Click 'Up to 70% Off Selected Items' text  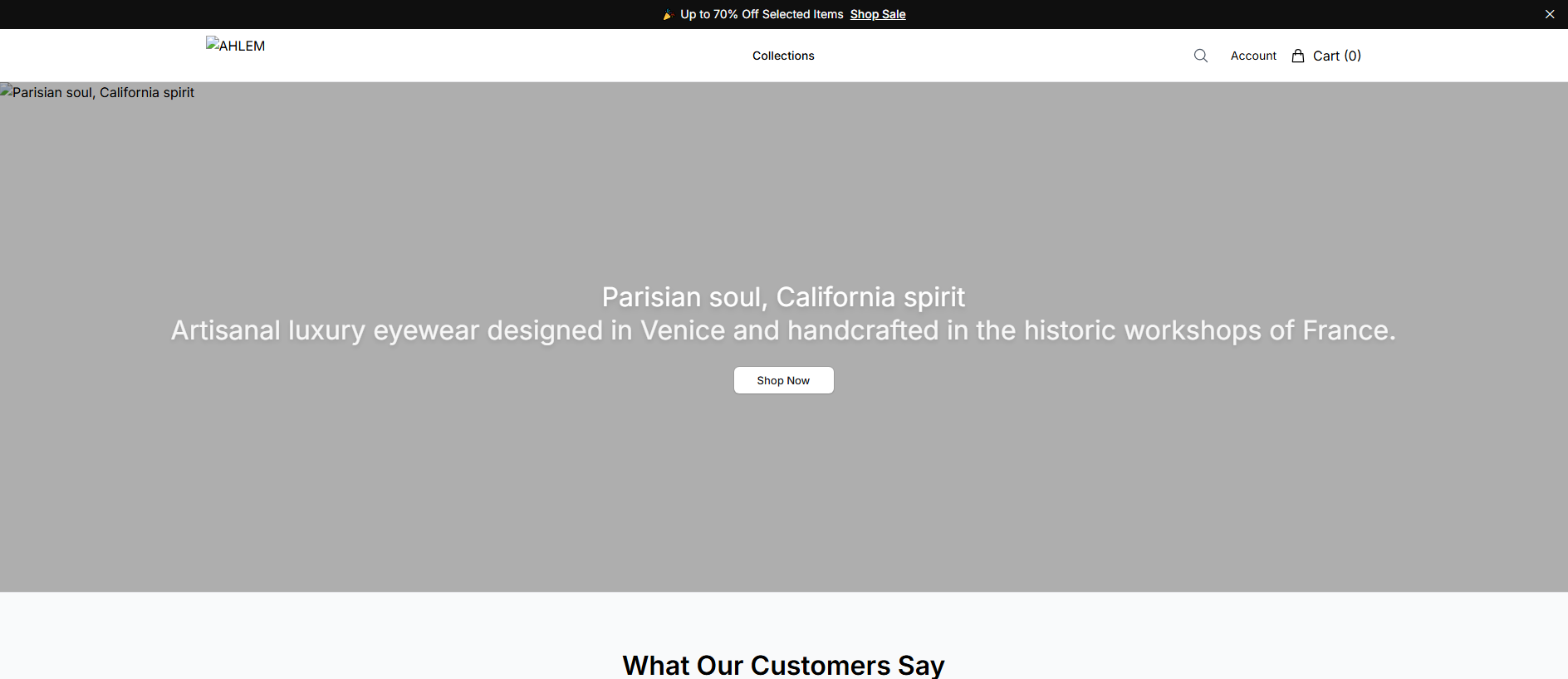click(762, 14)
